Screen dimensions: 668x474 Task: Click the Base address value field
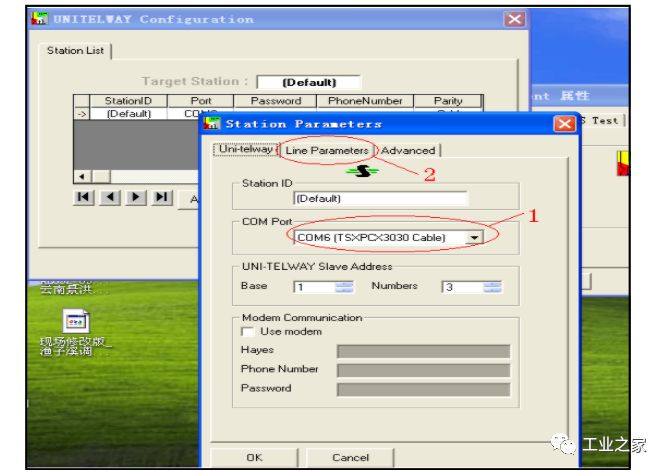pyautogui.click(x=314, y=287)
